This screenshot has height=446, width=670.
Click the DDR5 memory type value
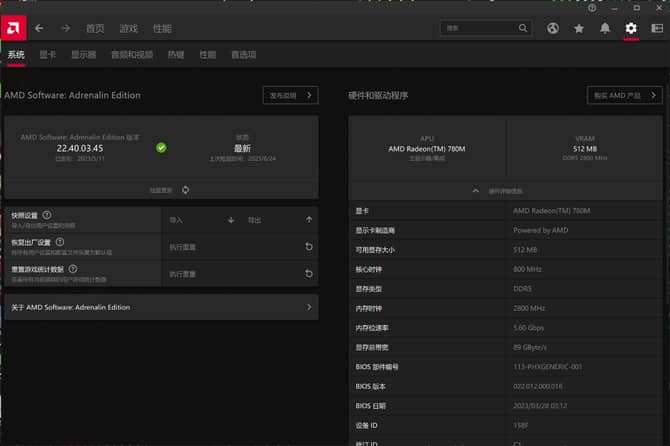point(522,289)
